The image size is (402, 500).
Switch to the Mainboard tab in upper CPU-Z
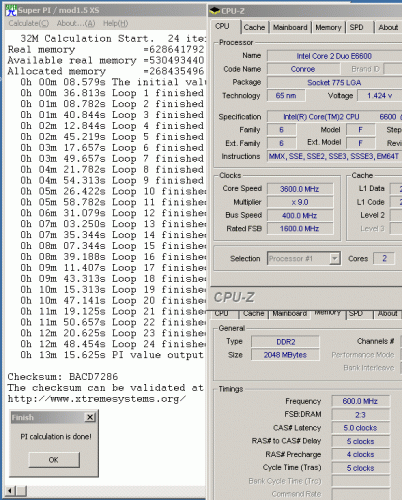coord(290,27)
